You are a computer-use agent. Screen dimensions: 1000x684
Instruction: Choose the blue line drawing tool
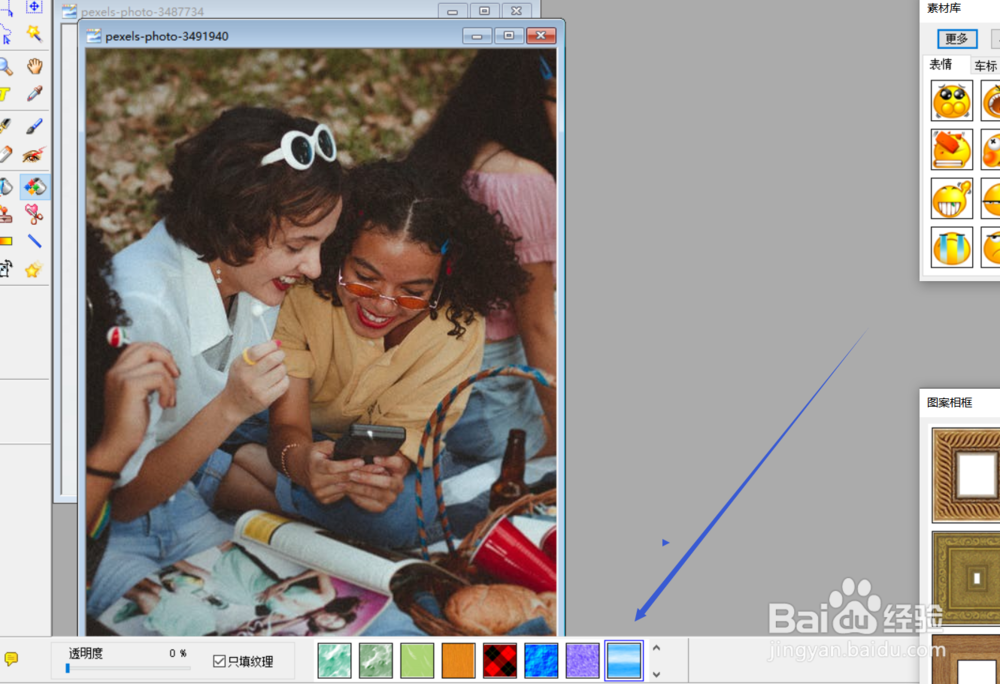34,242
